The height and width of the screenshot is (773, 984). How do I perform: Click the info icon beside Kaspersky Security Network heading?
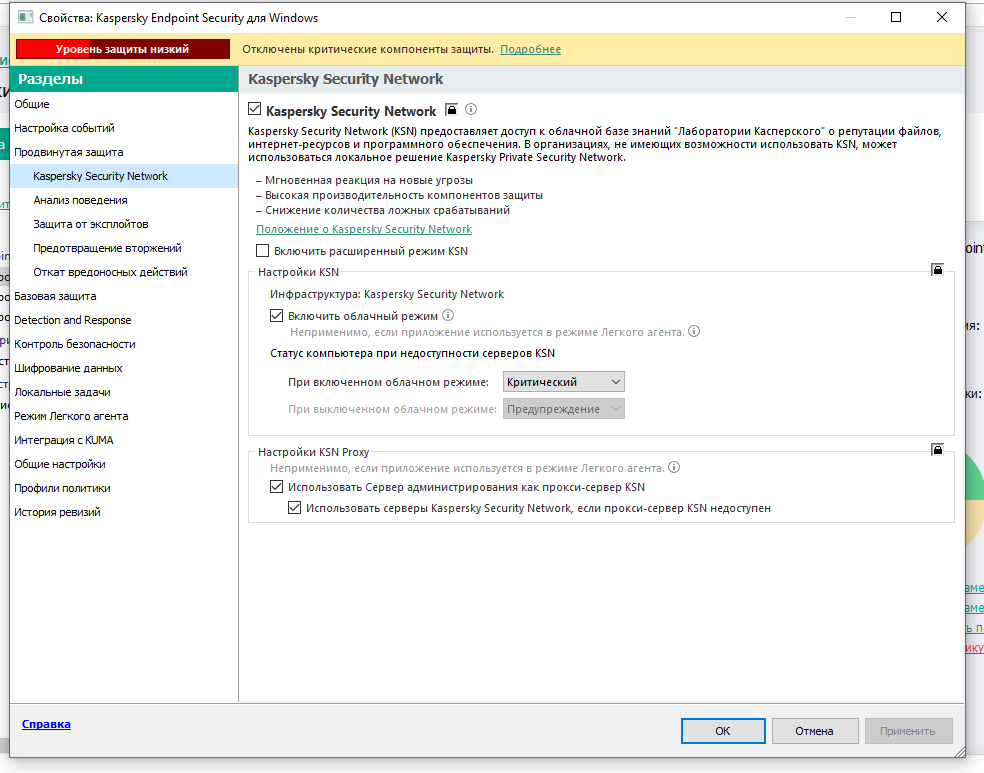coord(471,110)
